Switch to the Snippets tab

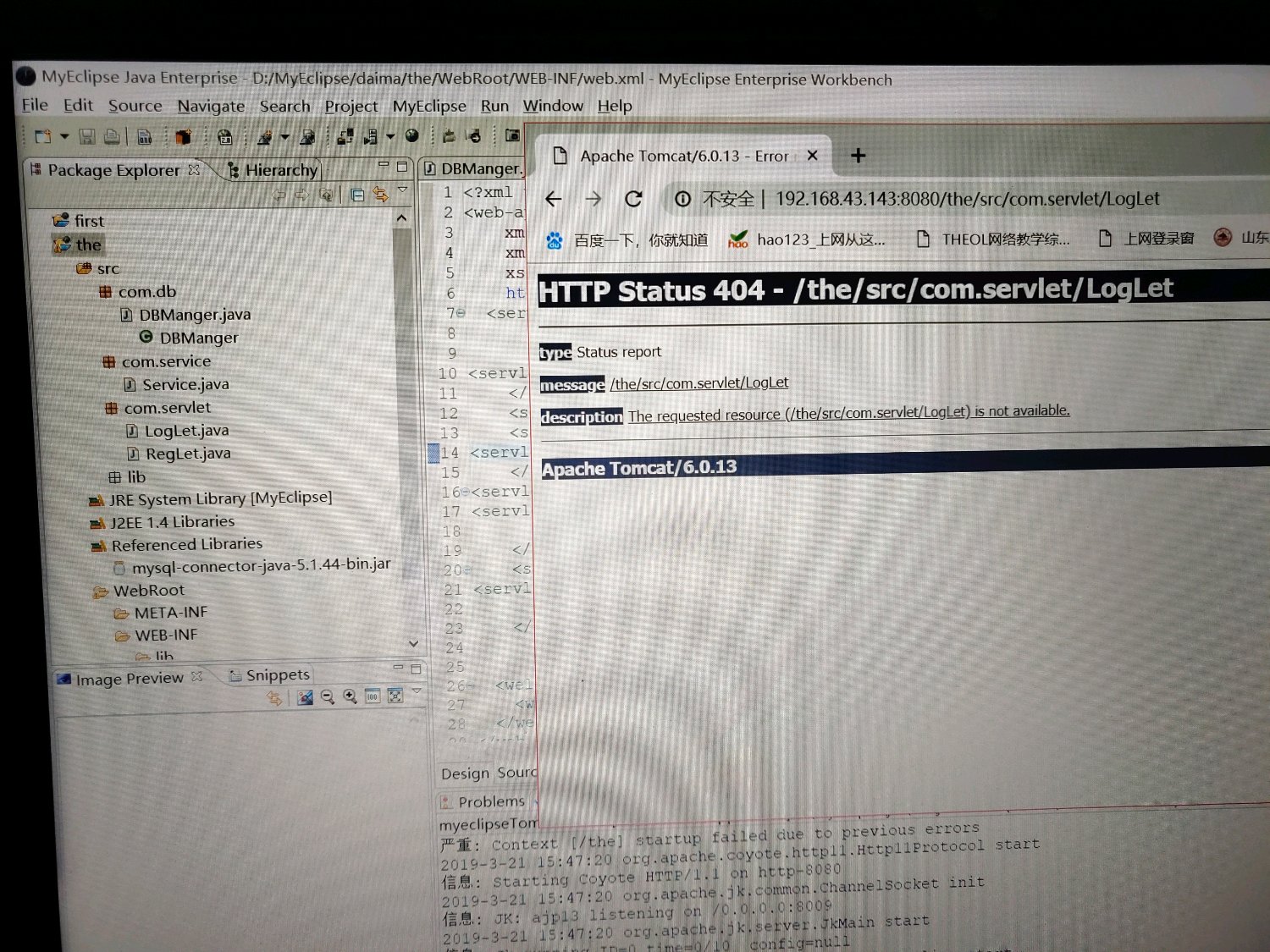[x=270, y=675]
